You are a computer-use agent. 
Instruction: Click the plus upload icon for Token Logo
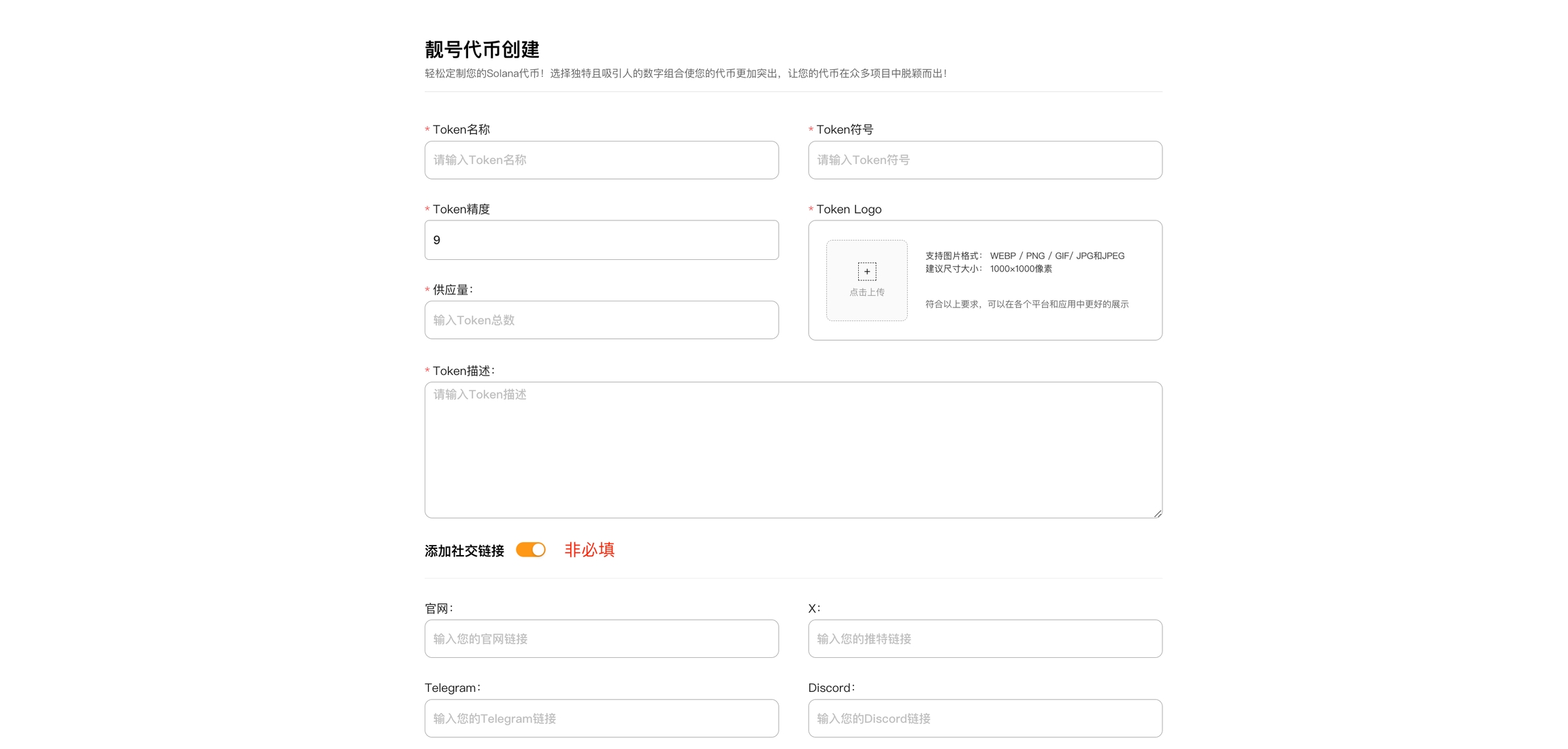(866, 271)
